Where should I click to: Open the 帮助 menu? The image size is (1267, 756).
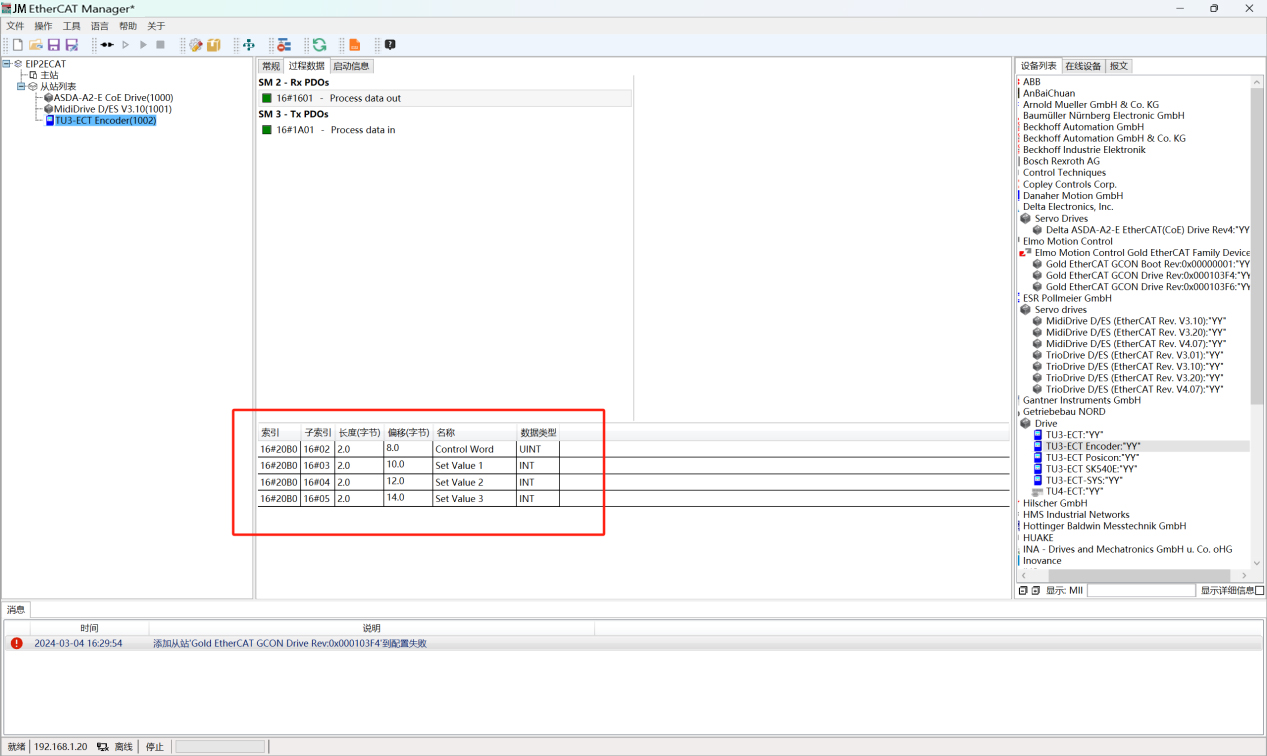point(128,26)
